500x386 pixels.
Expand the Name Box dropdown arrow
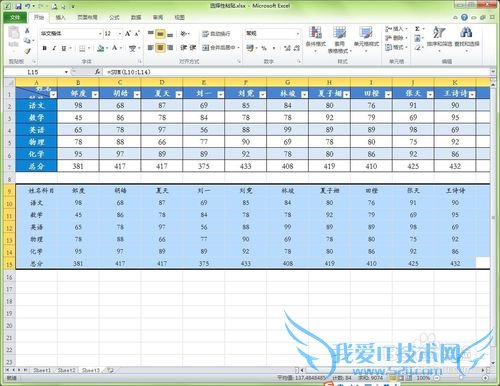(66, 72)
